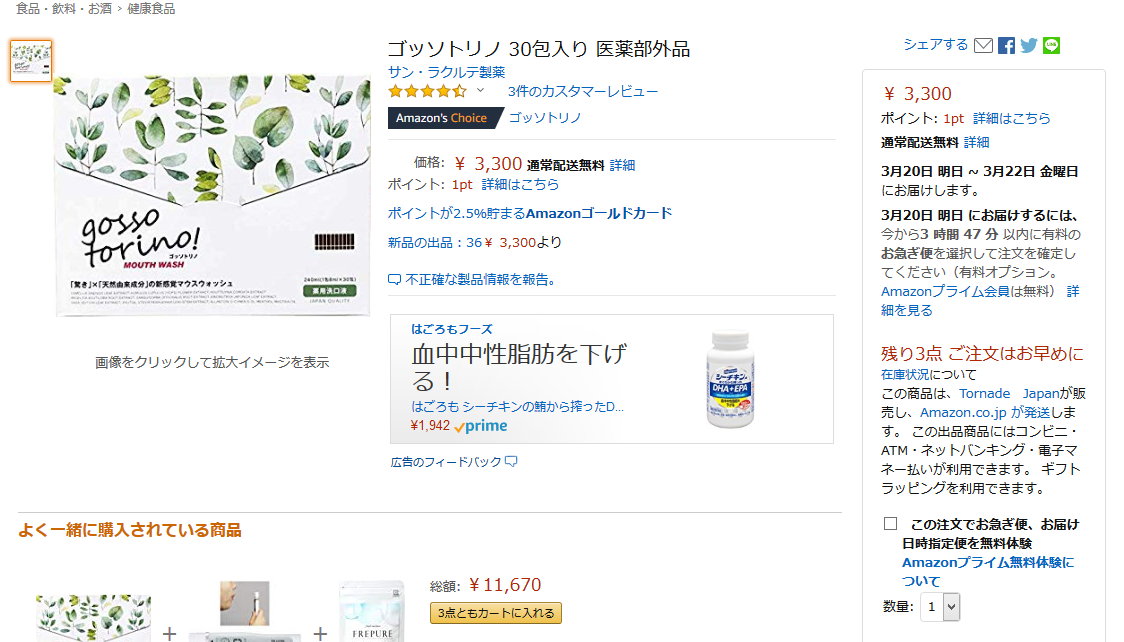
Task: Share this product on Facebook
Action: (1006, 45)
